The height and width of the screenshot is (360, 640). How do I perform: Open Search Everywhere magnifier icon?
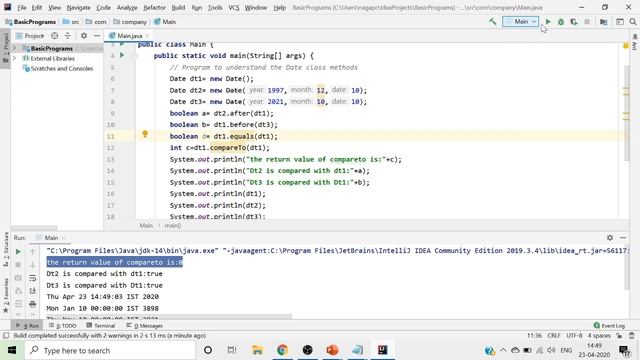pyautogui.click(x=633, y=22)
